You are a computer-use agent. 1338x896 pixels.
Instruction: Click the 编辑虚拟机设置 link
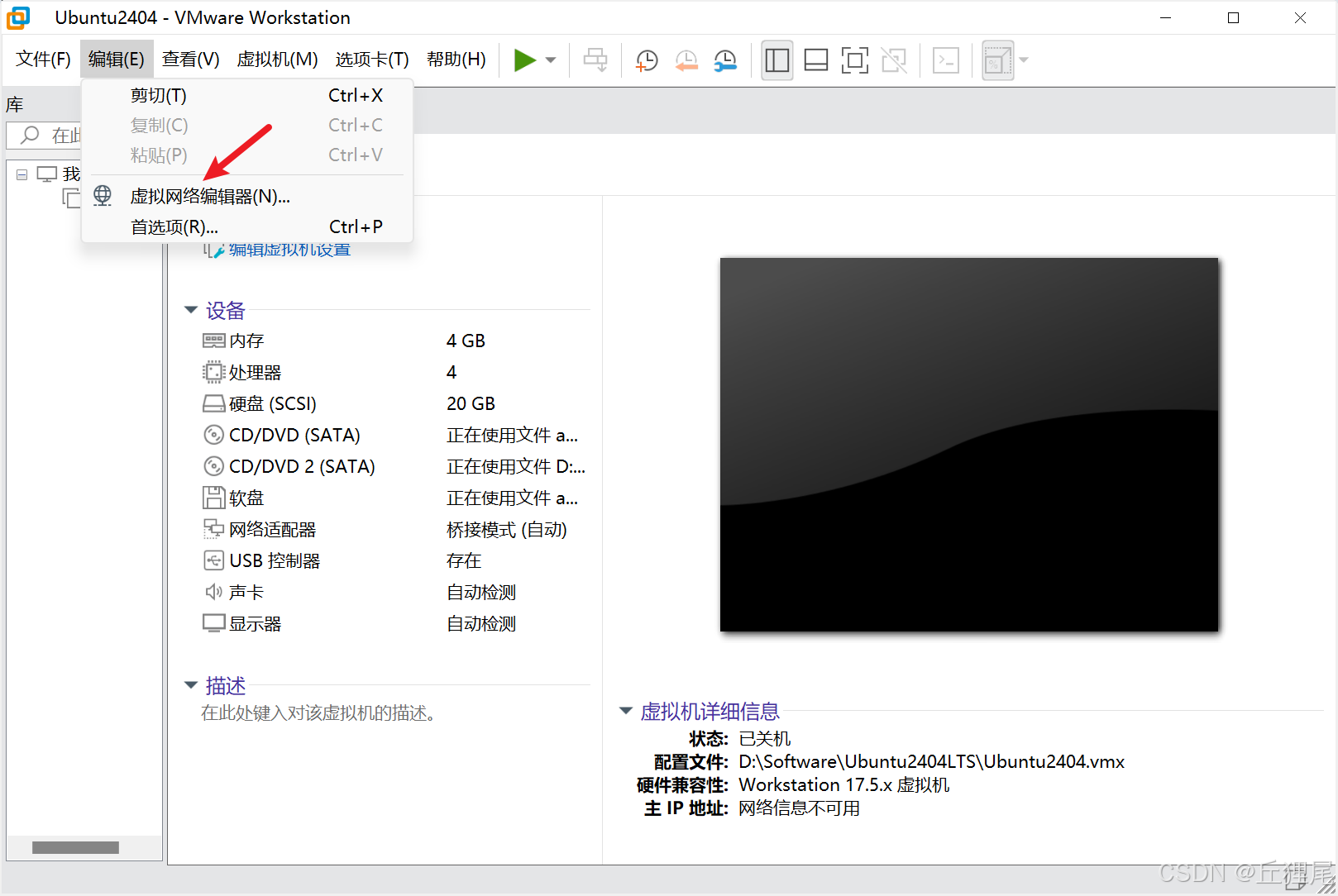tap(289, 250)
